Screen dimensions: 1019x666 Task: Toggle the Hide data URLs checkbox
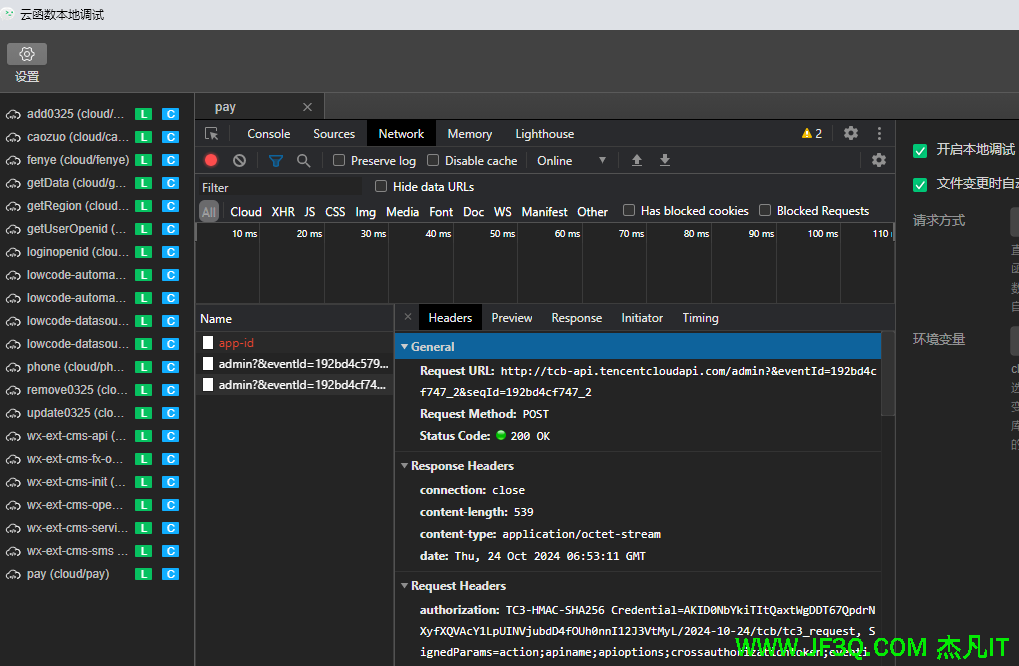pyautogui.click(x=381, y=186)
